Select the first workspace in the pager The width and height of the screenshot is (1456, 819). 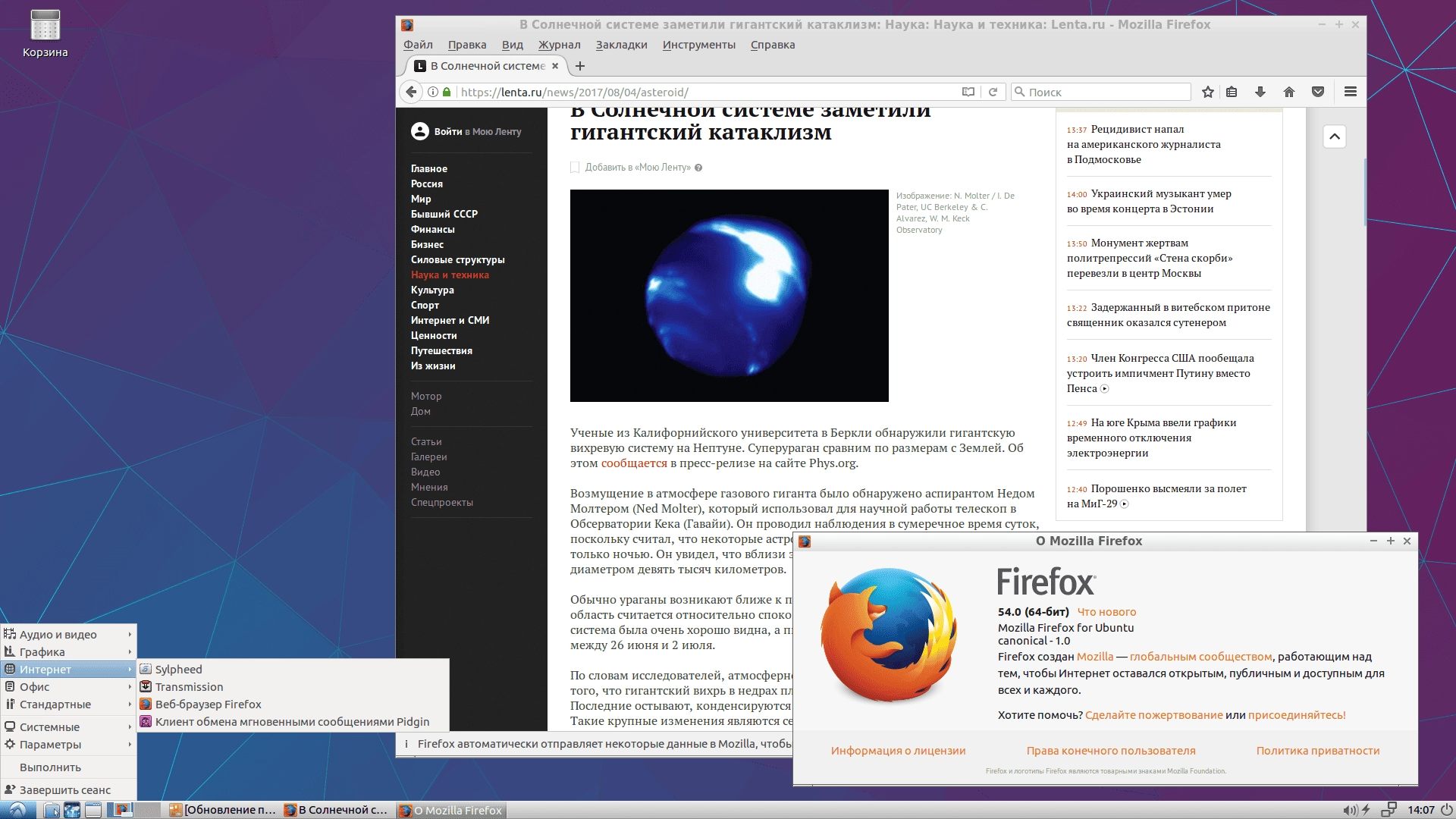(121, 810)
